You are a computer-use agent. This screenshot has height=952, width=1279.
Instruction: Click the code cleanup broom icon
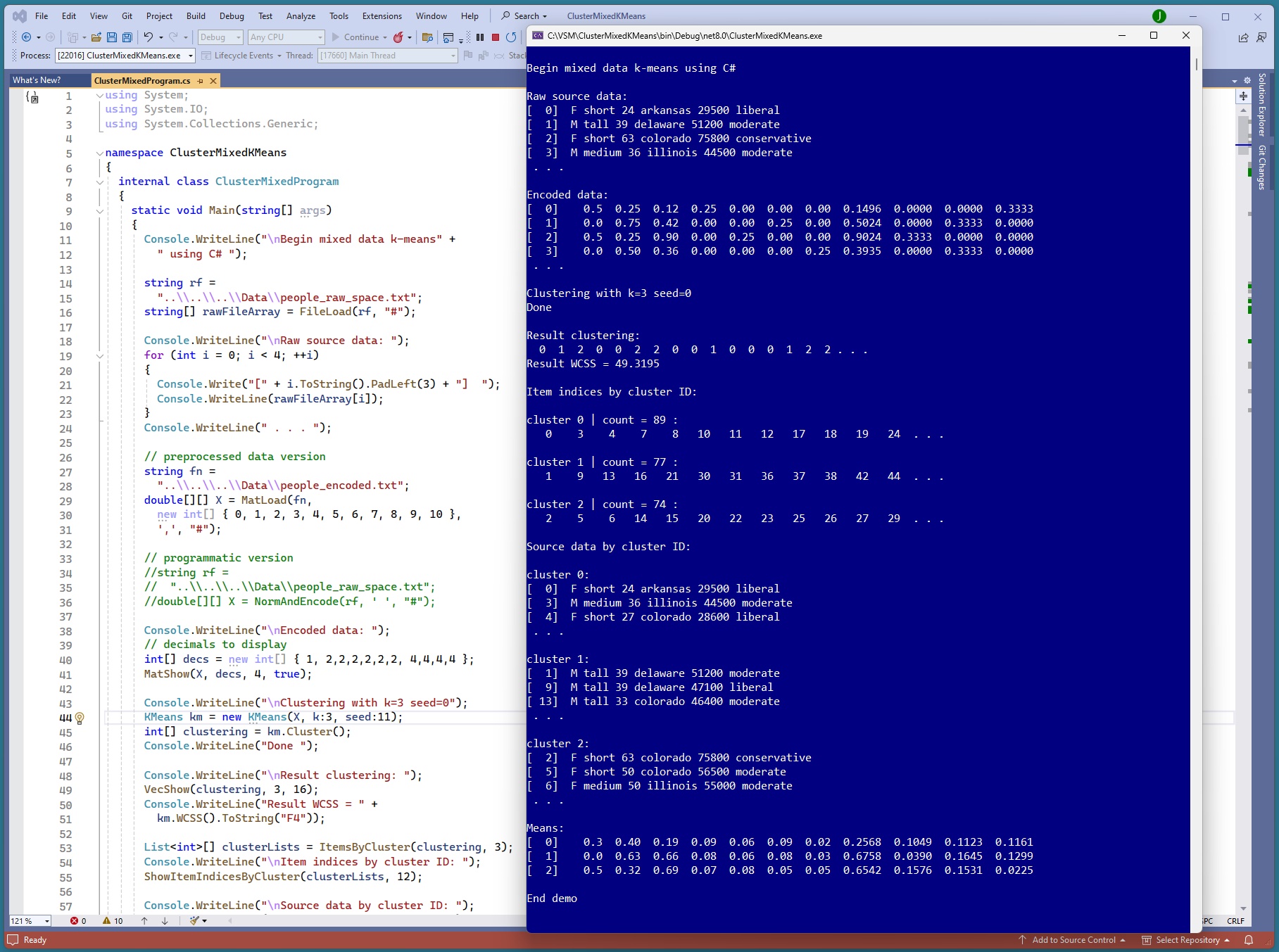point(195,920)
